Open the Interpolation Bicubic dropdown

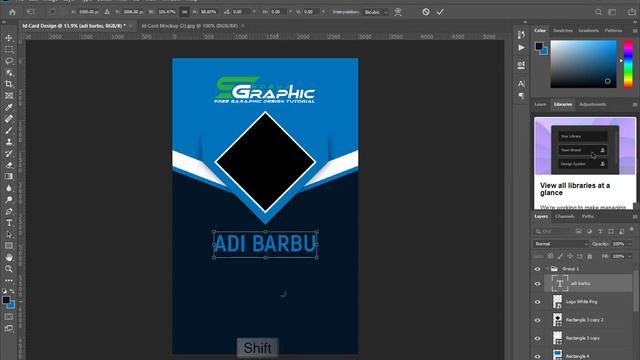coord(376,12)
